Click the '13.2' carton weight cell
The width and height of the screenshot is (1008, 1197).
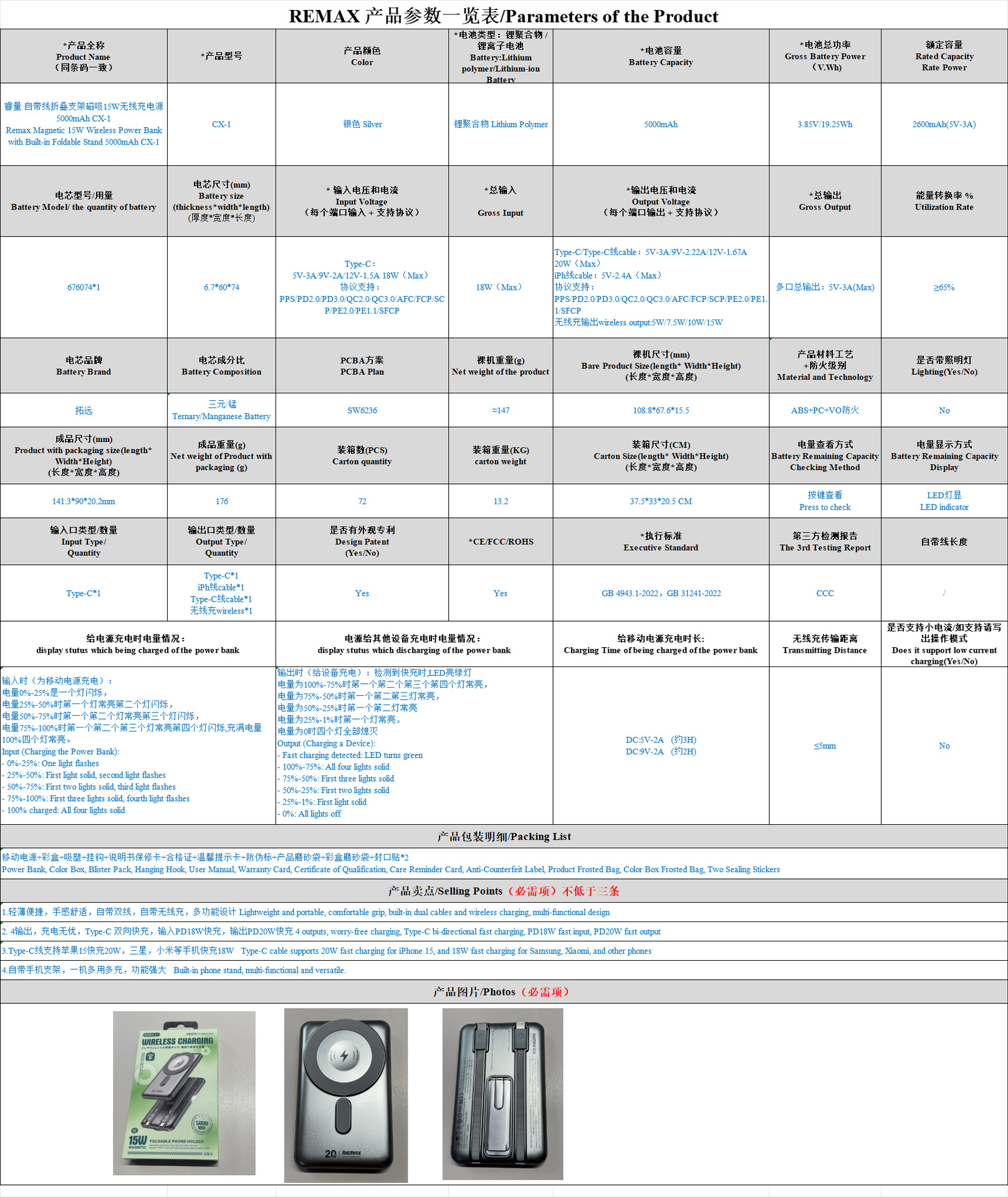click(501, 501)
